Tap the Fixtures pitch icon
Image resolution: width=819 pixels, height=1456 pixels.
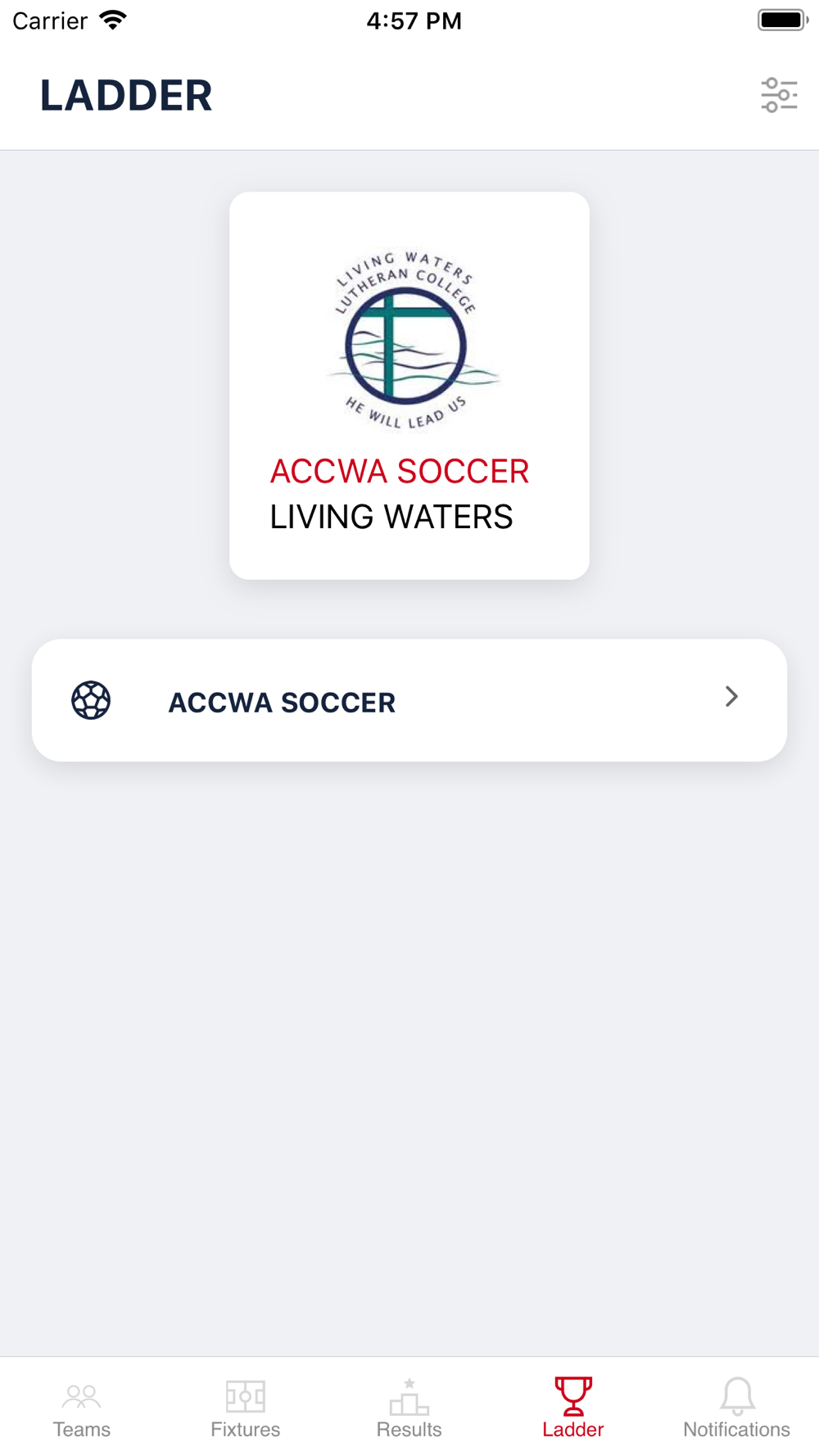(x=246, y=1396)
